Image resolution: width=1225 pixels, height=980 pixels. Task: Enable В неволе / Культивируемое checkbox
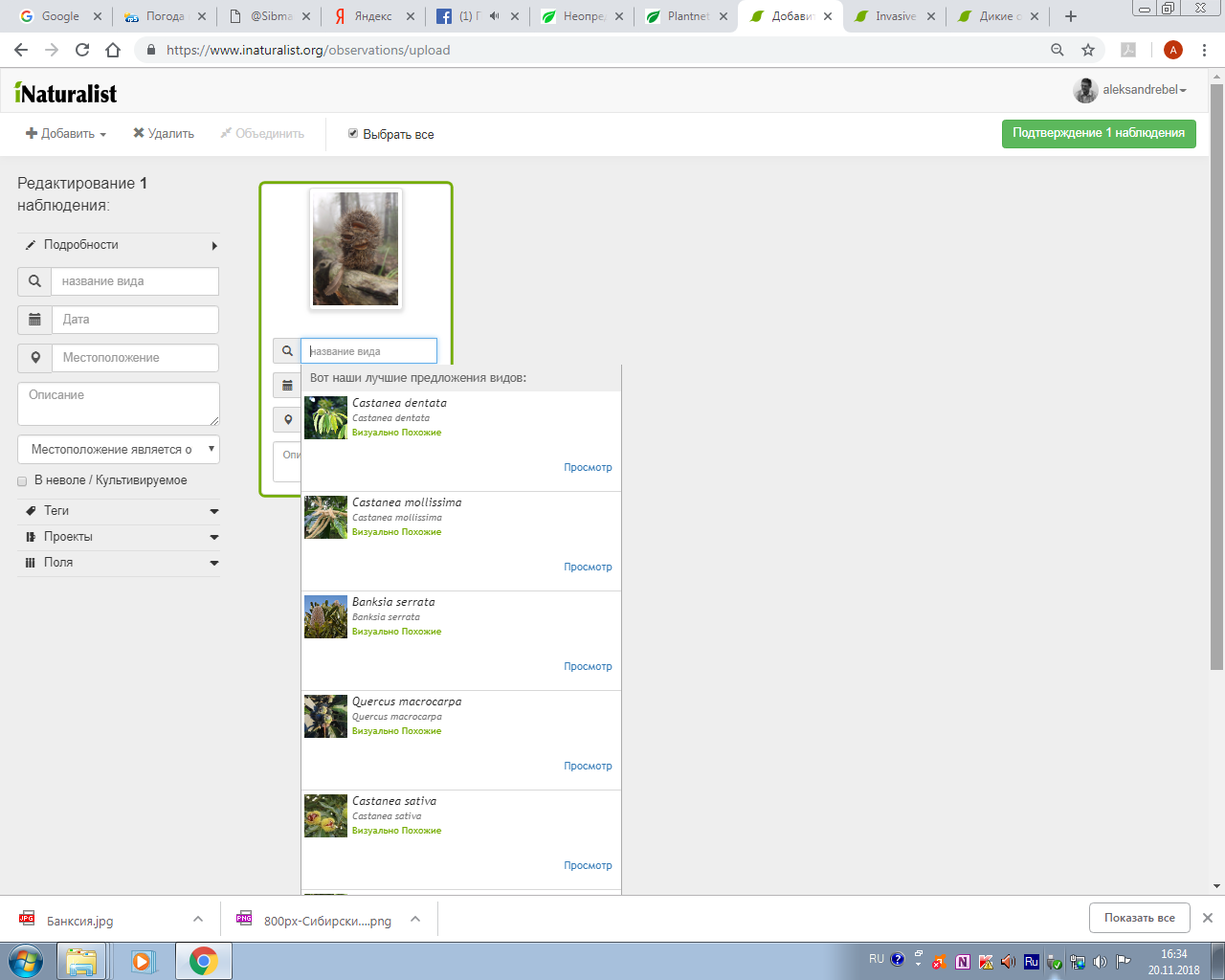pyautogui.click(x=22, y=481)
